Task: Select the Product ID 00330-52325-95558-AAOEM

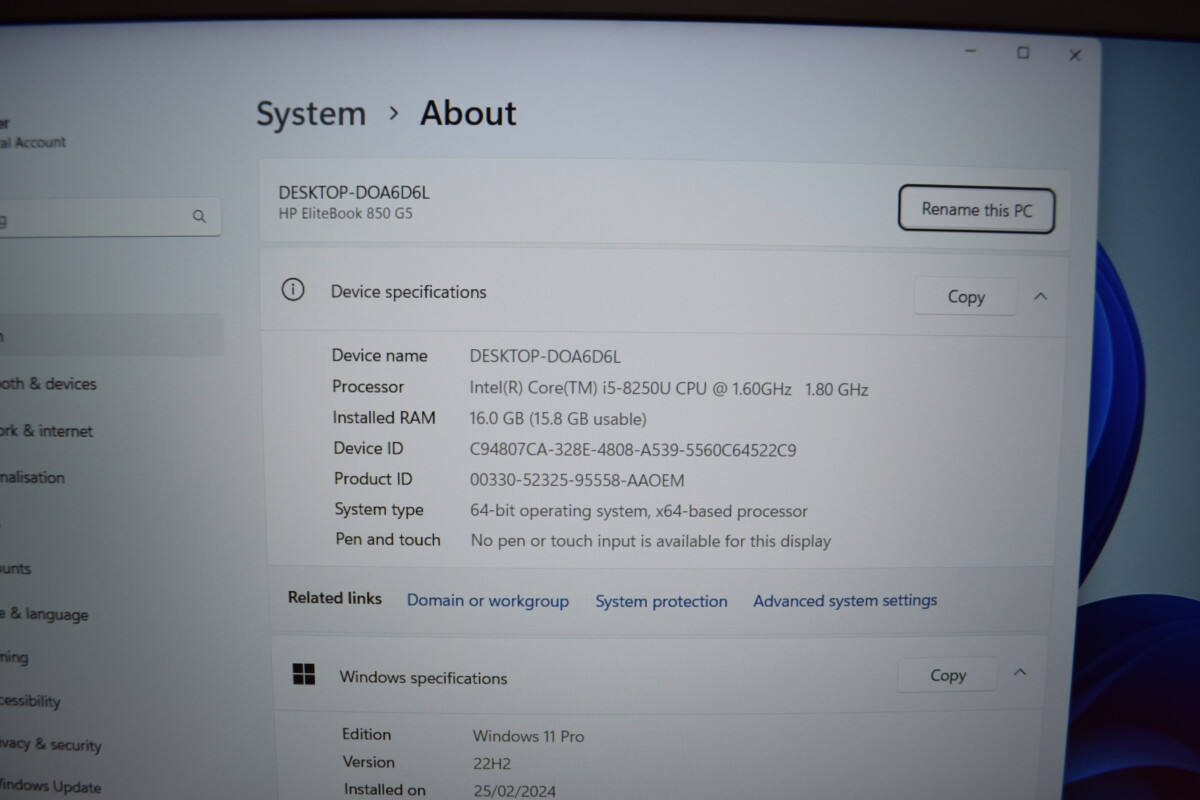Action: coord(577,480)
